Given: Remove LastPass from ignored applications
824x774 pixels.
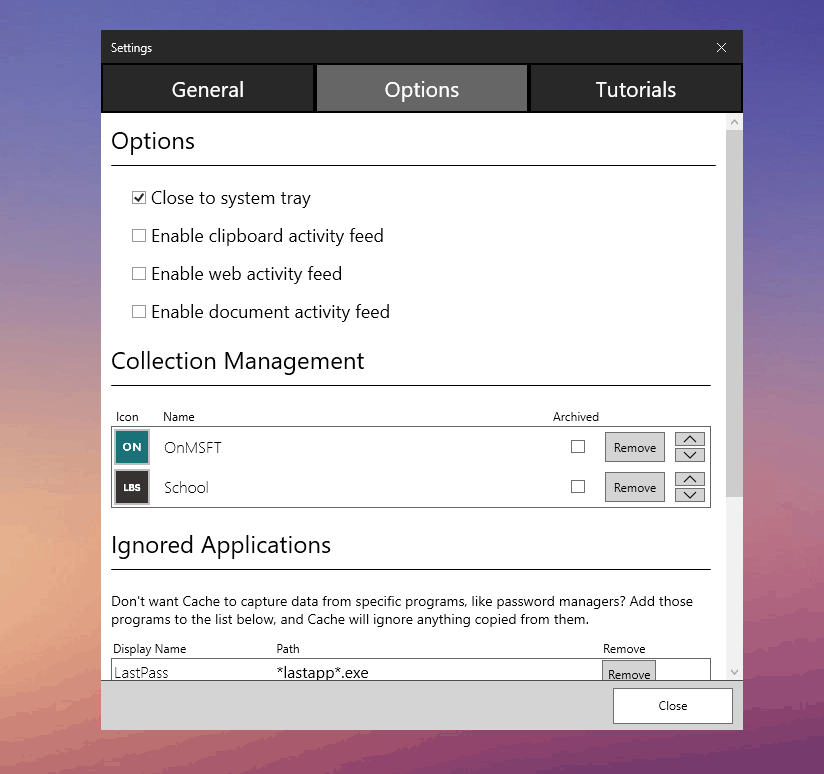Looking at the screenshot, I should [x=629, y=673].
